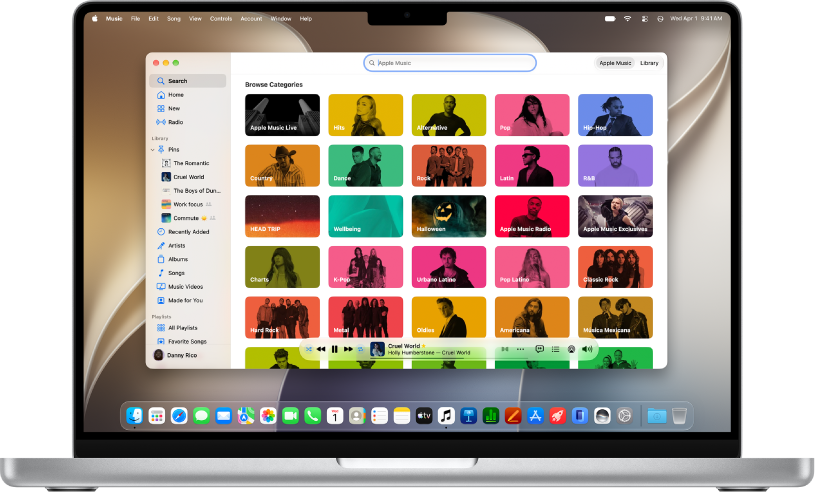The height and width of the screenshot is (492, 818).
Task: Open the Account menu
Action: tap(251, 19)
